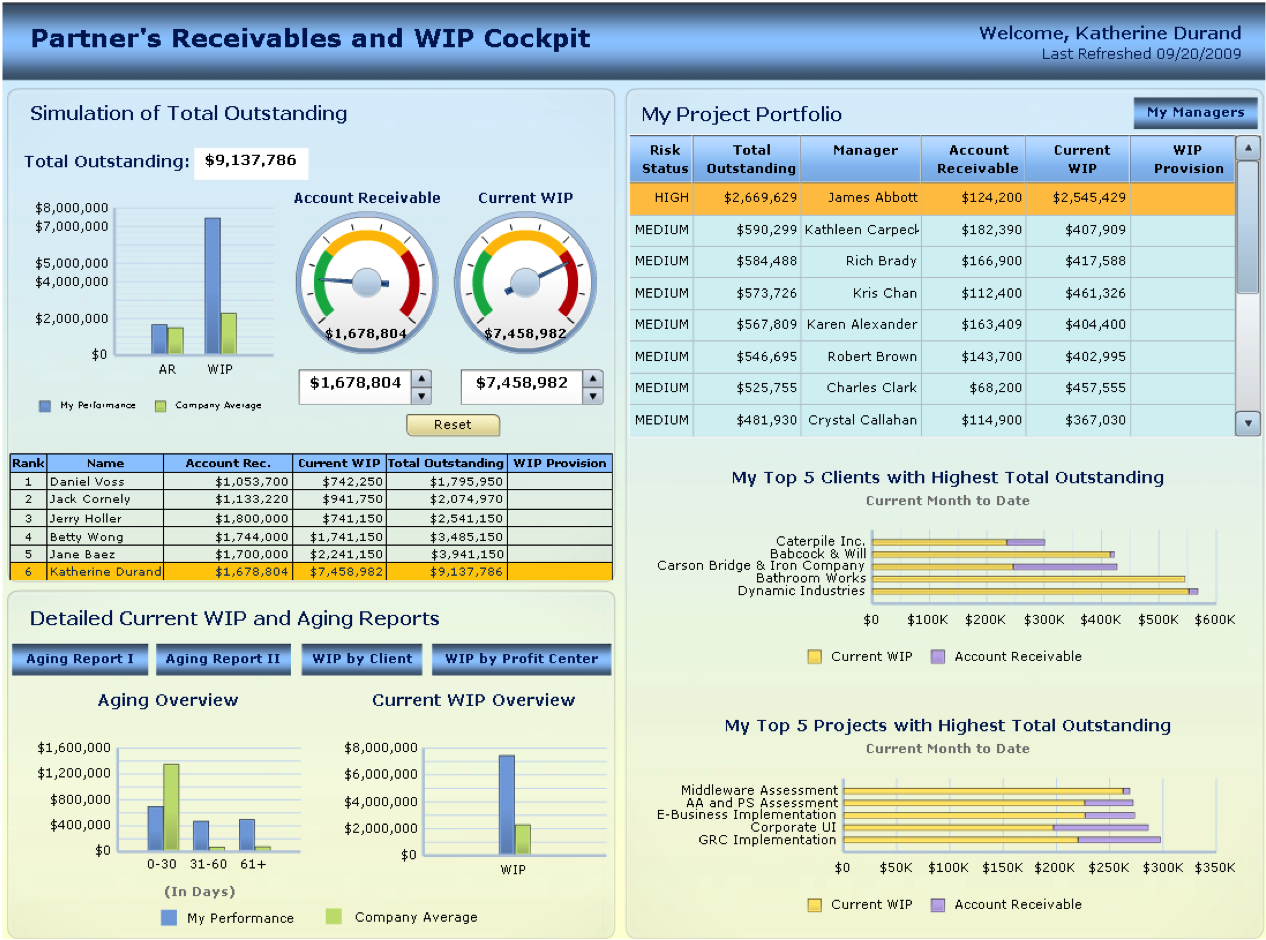Viewport: 1266px width, 940px height.
Task: Select highlighted Katherine Durand ranking row
Action: (x=311, y=572)
